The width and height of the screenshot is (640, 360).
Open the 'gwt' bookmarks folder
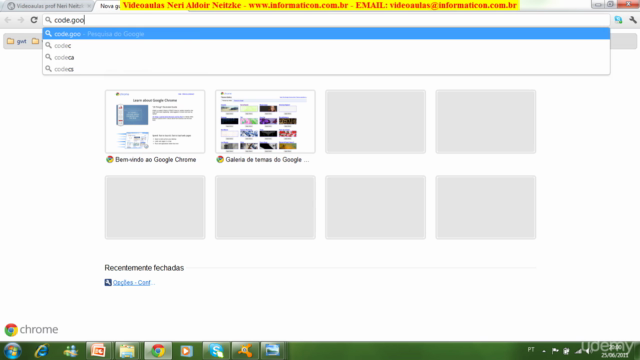point(17,41)
